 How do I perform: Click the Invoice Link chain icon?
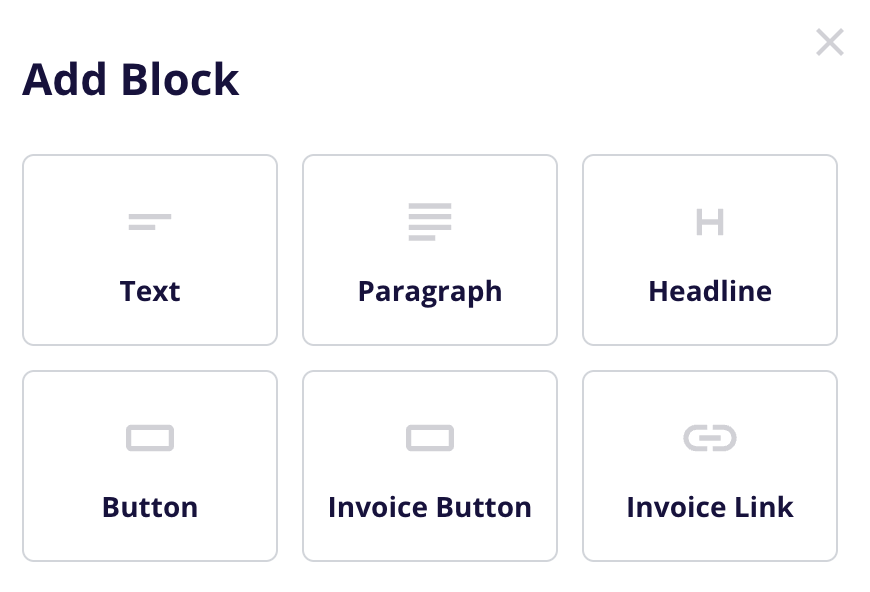[x=710, y=438]
